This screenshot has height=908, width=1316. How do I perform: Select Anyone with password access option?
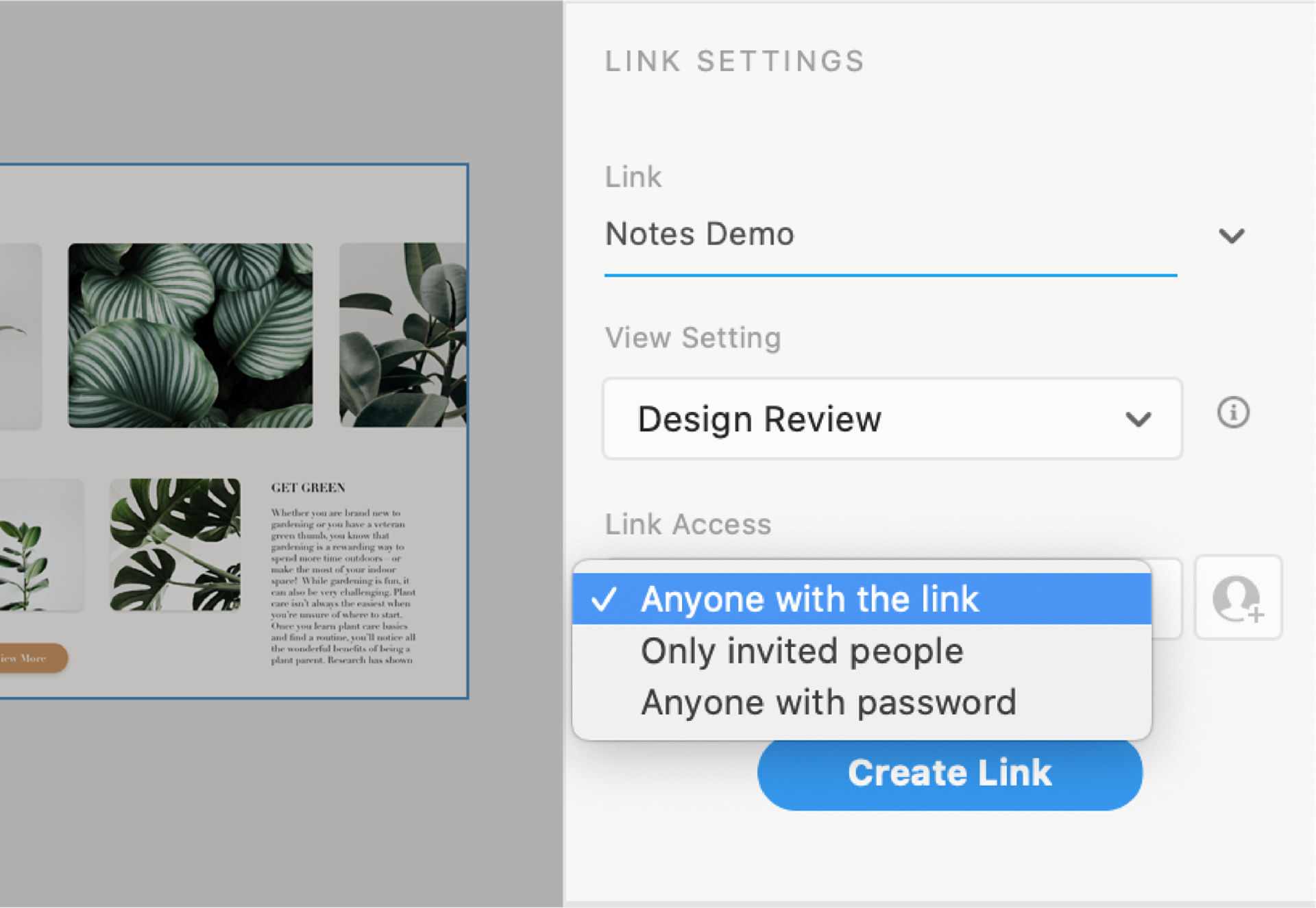point(828,701)
